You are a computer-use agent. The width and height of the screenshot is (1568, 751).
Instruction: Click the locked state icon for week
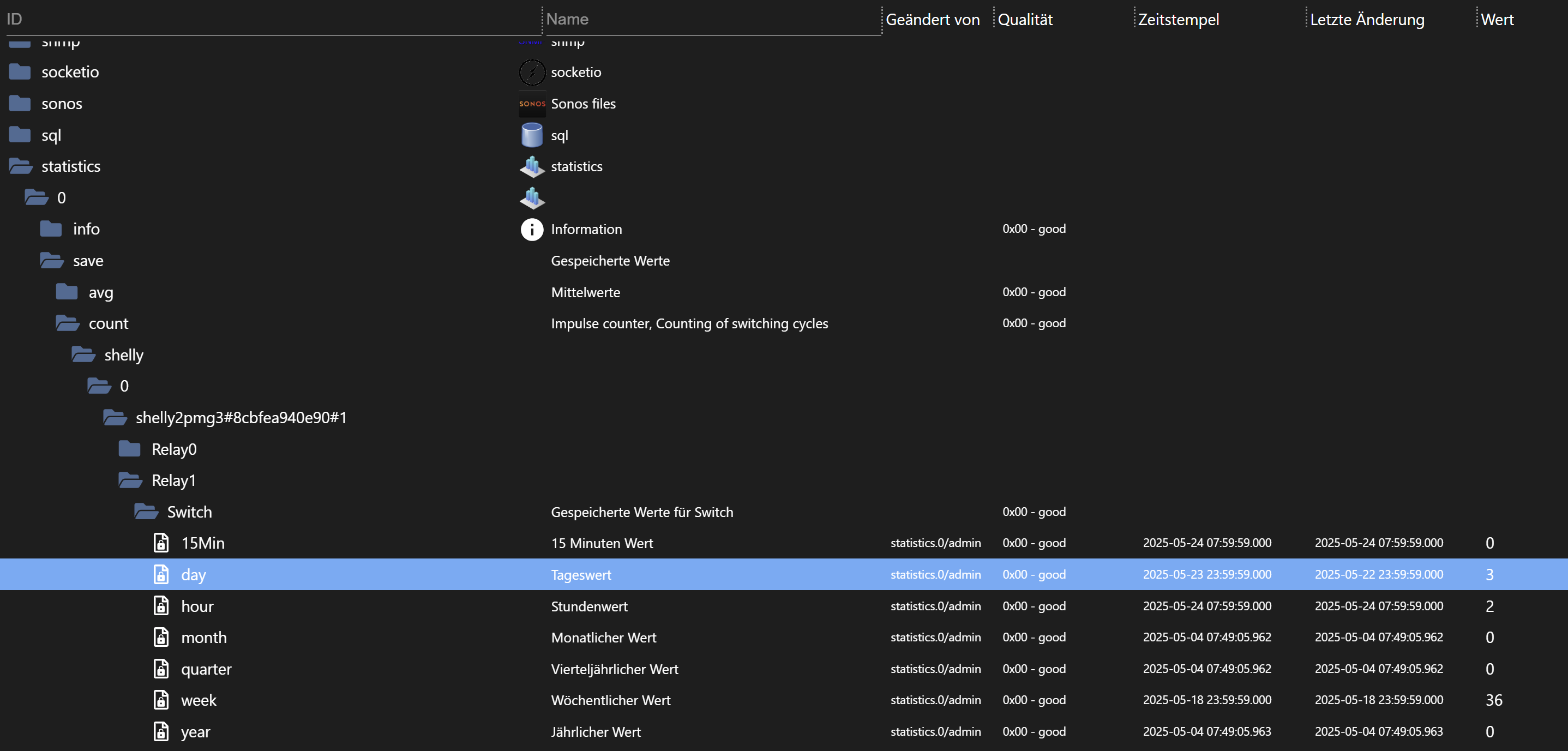coord(161,700)
